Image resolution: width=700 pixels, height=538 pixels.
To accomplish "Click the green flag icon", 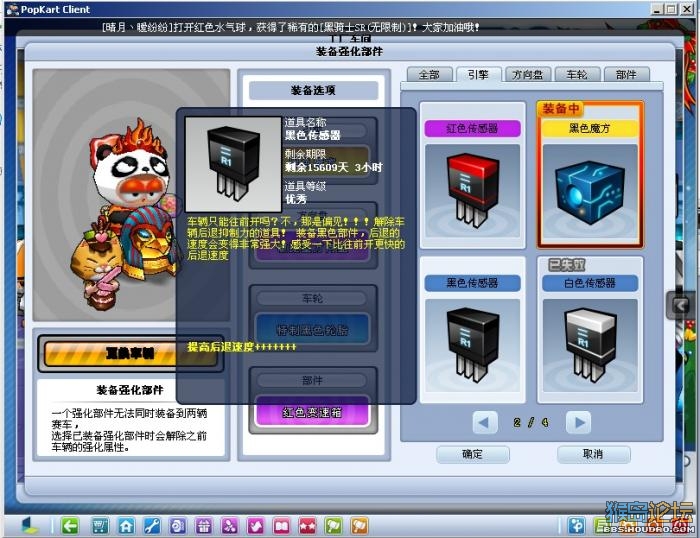I will point(333,526).
